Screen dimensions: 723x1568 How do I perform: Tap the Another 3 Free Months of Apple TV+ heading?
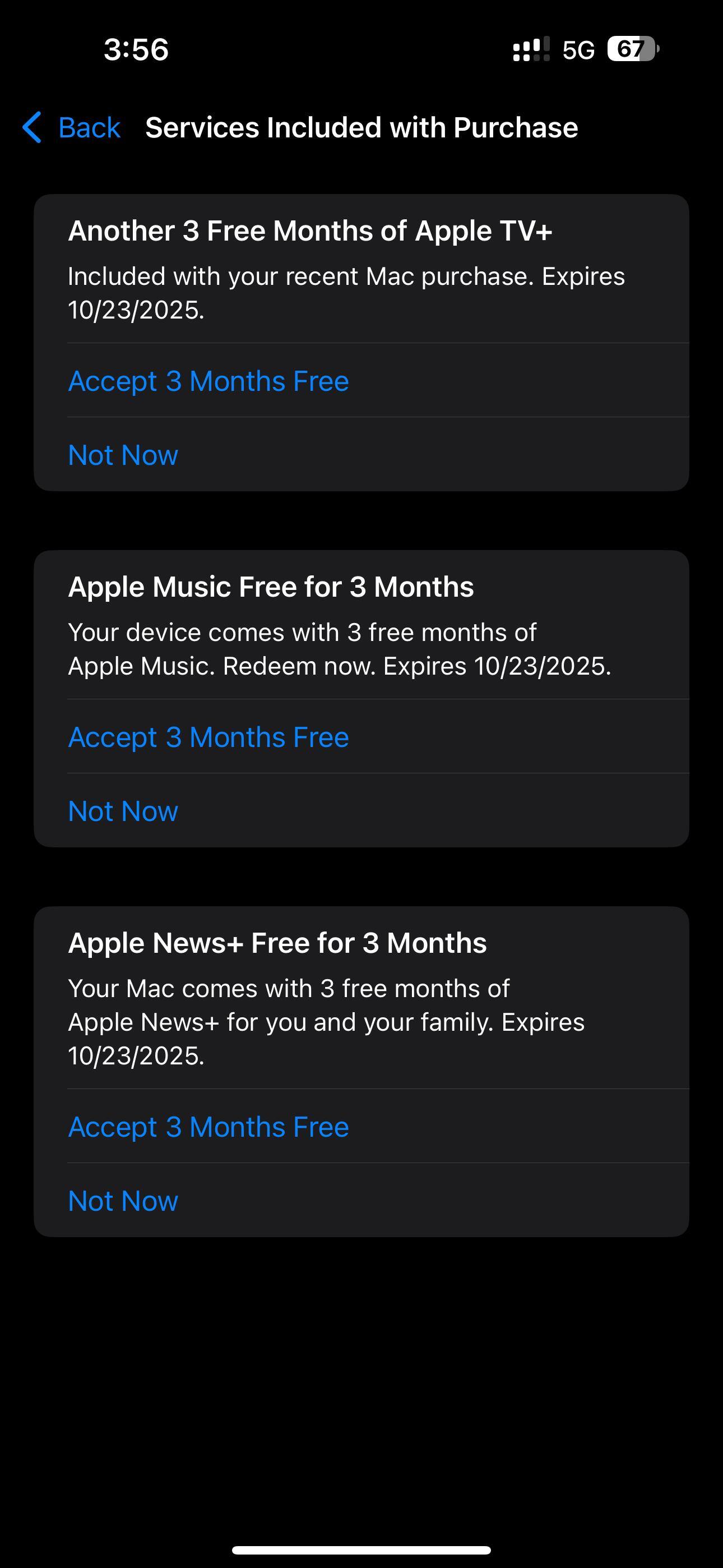(x=310, y=230)
